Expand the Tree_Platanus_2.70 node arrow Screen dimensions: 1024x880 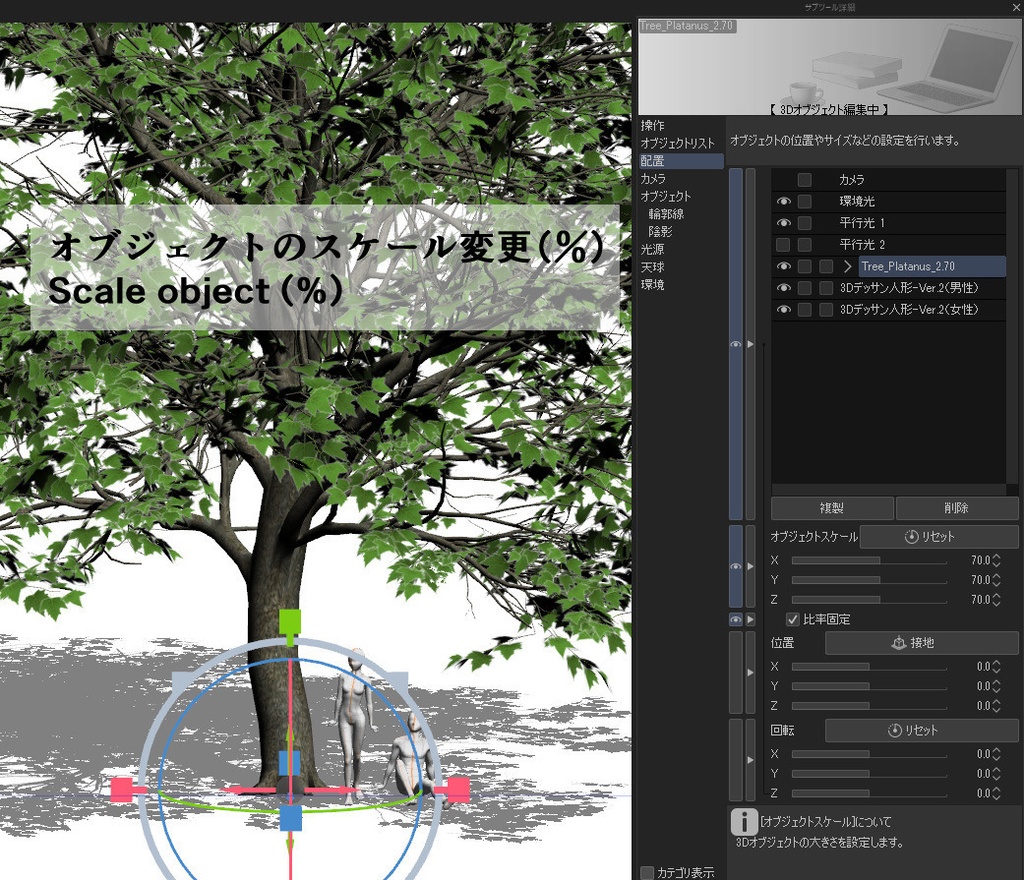point(848,266)
